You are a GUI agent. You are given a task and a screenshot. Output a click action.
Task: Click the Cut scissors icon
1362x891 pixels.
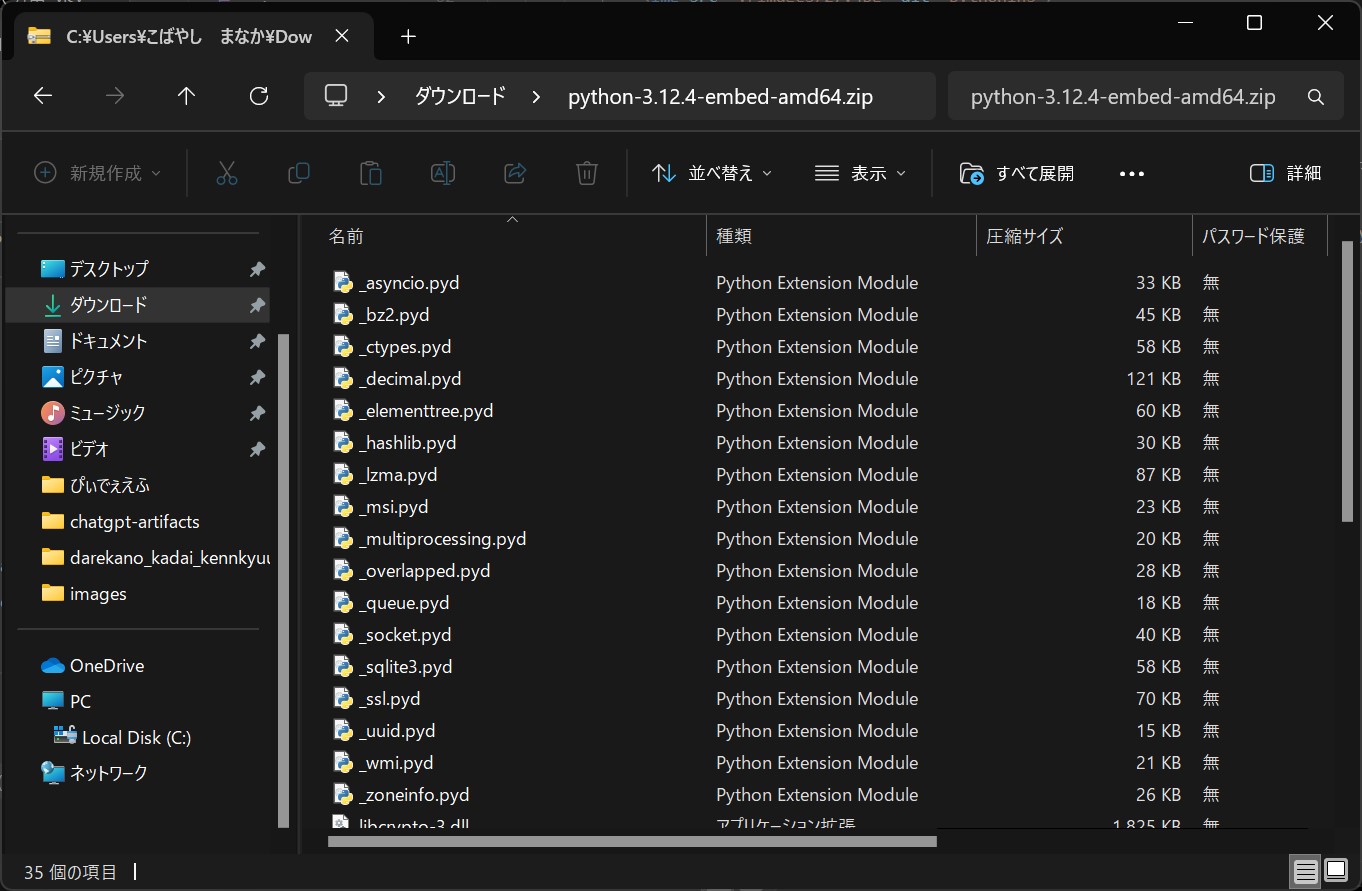point(227,173)
